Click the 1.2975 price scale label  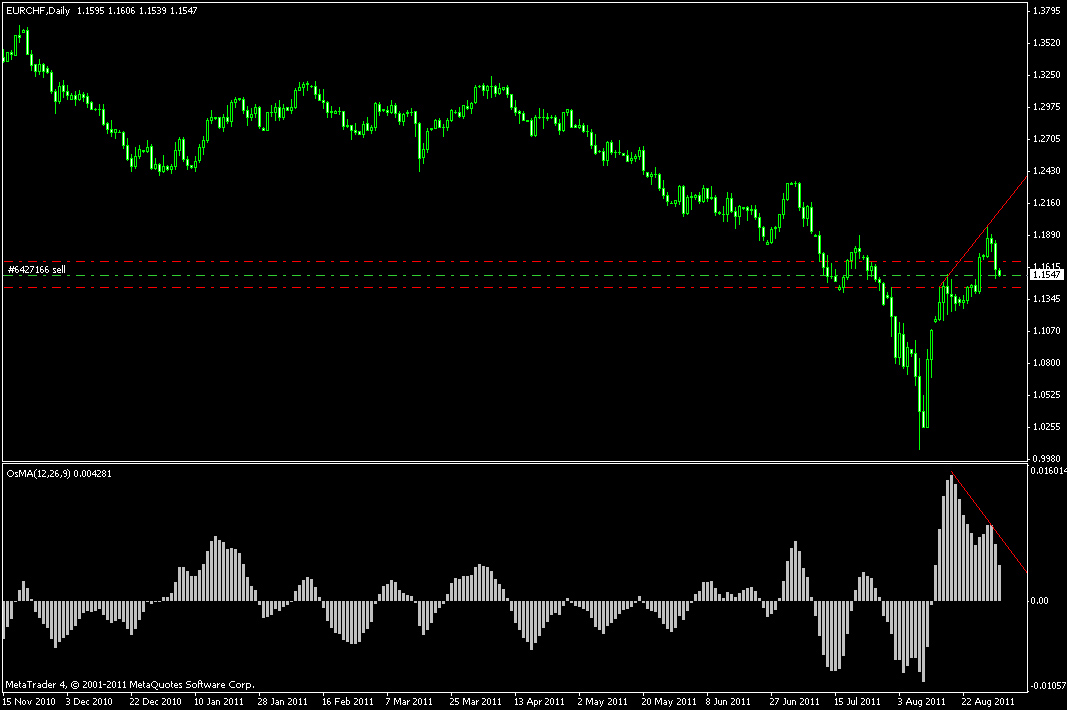[1047, 106]
